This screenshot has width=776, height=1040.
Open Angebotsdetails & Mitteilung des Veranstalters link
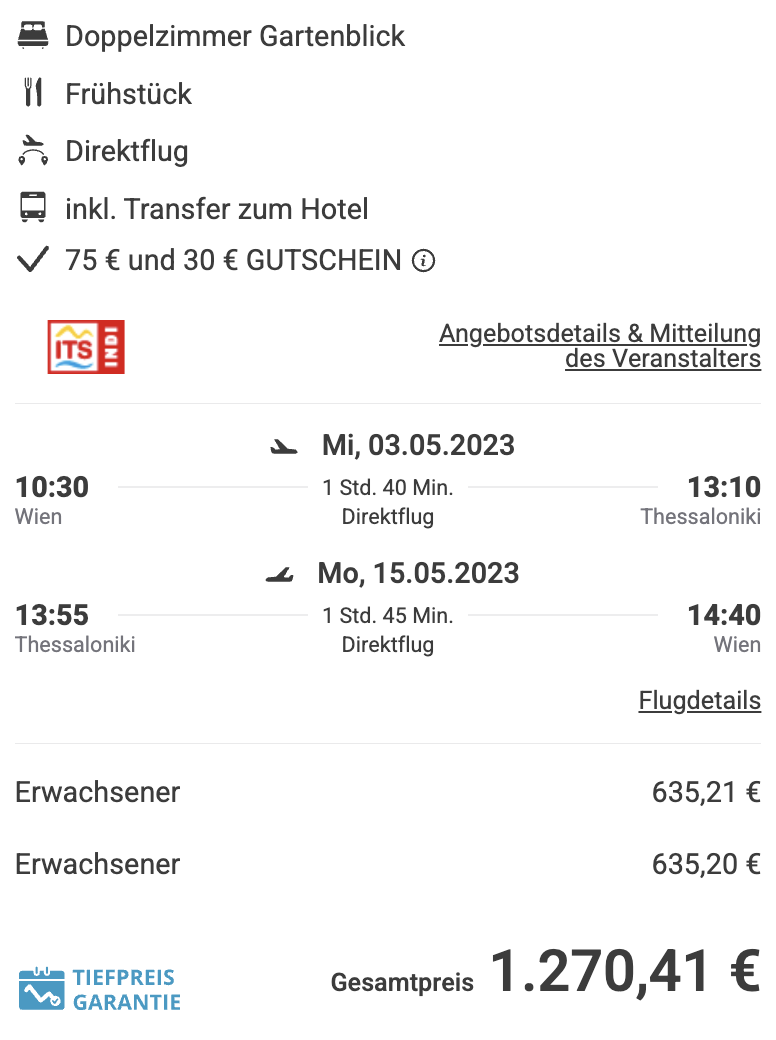[600, 346]
